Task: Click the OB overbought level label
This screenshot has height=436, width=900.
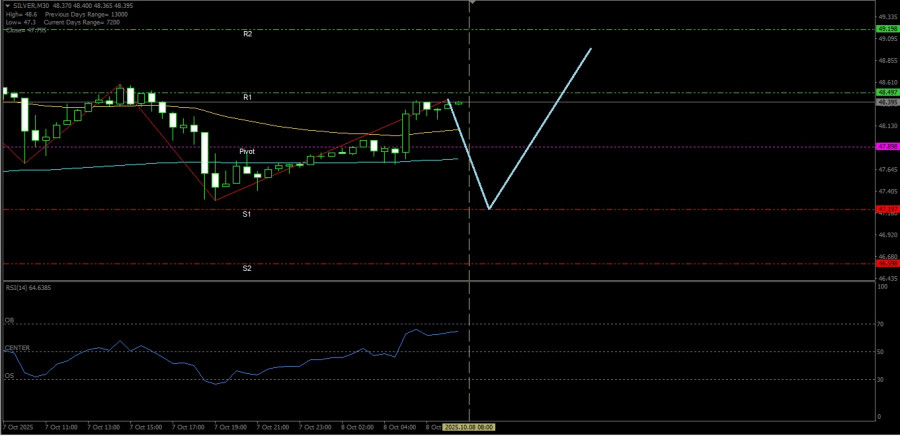Action: tap(9, 320)
